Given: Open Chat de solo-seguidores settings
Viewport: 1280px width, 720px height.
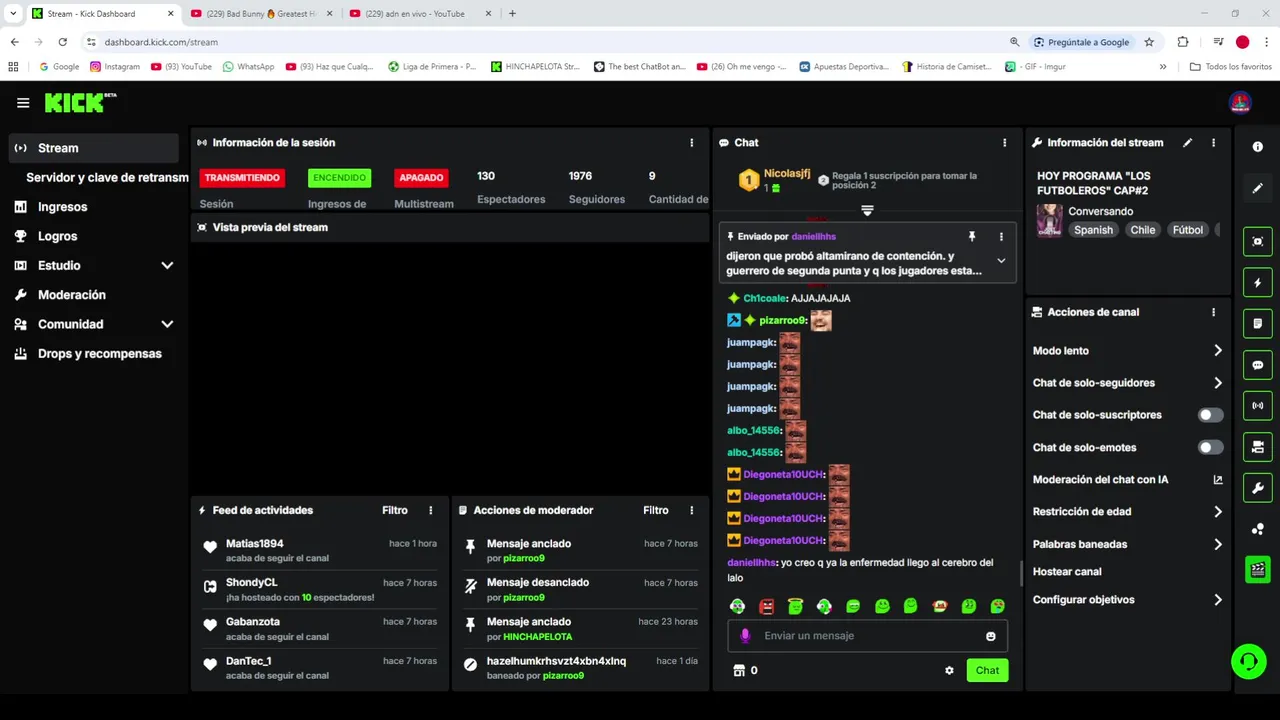Looking at the screenshot, I should [x=1128, y=383].
